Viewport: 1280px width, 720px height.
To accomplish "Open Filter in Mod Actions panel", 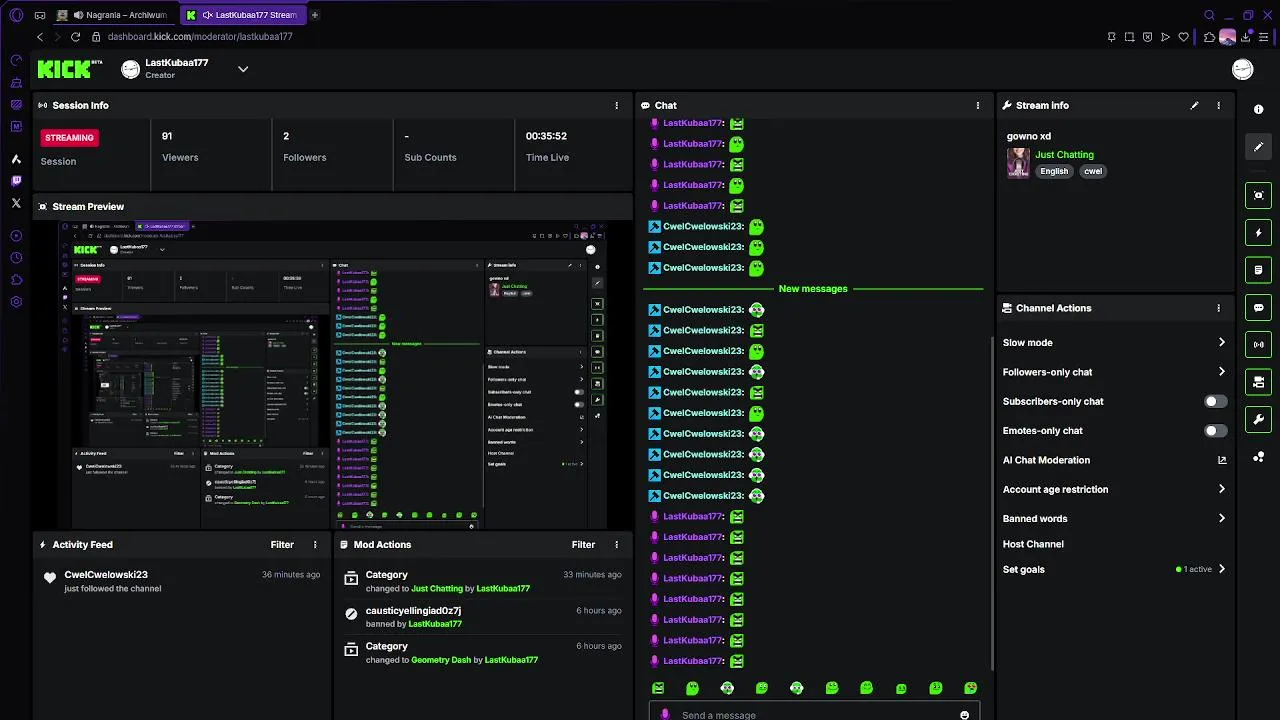I will (583, 545).
